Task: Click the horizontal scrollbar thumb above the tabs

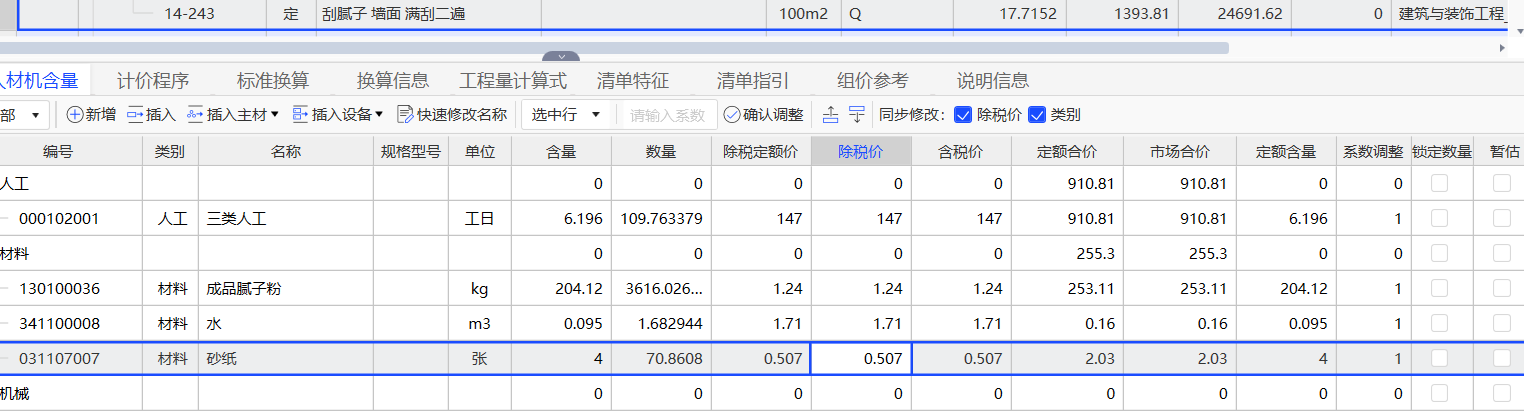Action: (x=614, y=47)
